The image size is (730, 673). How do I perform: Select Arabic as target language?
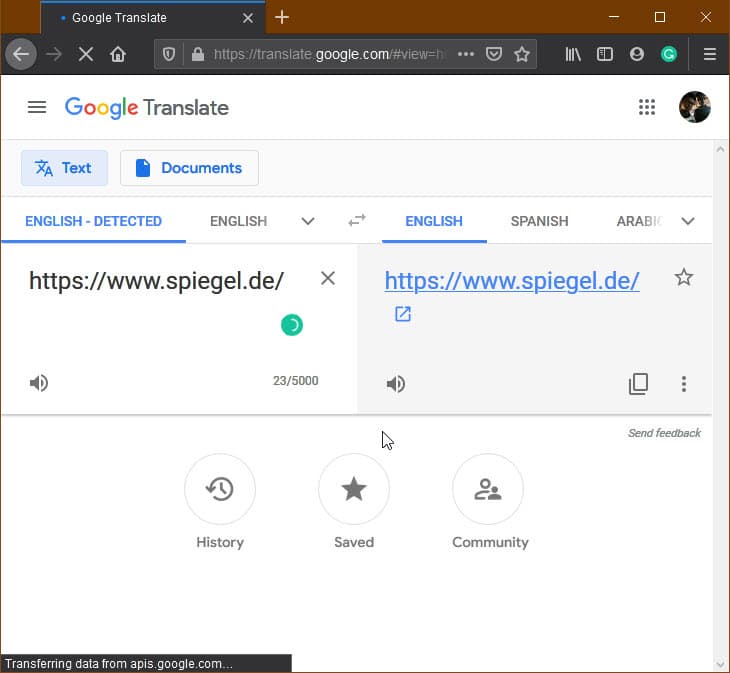click(x=639, y=221)
